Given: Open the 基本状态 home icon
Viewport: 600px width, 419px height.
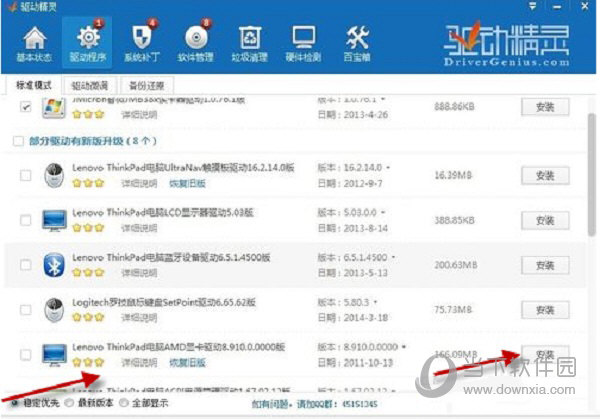Looking at the screenshot, I should click(34, 43).
